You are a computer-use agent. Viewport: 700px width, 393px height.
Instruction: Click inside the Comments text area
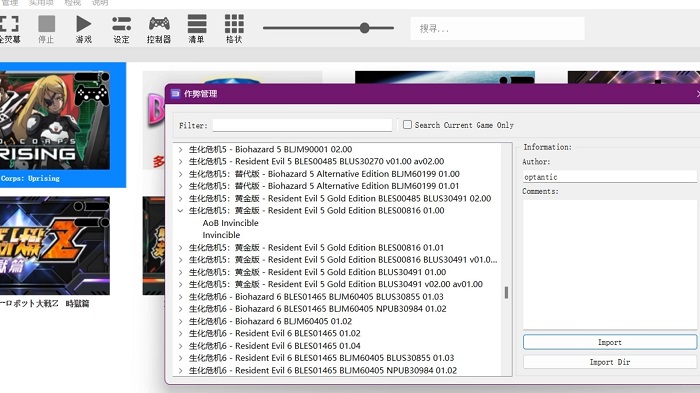click(x=610, y=265)
